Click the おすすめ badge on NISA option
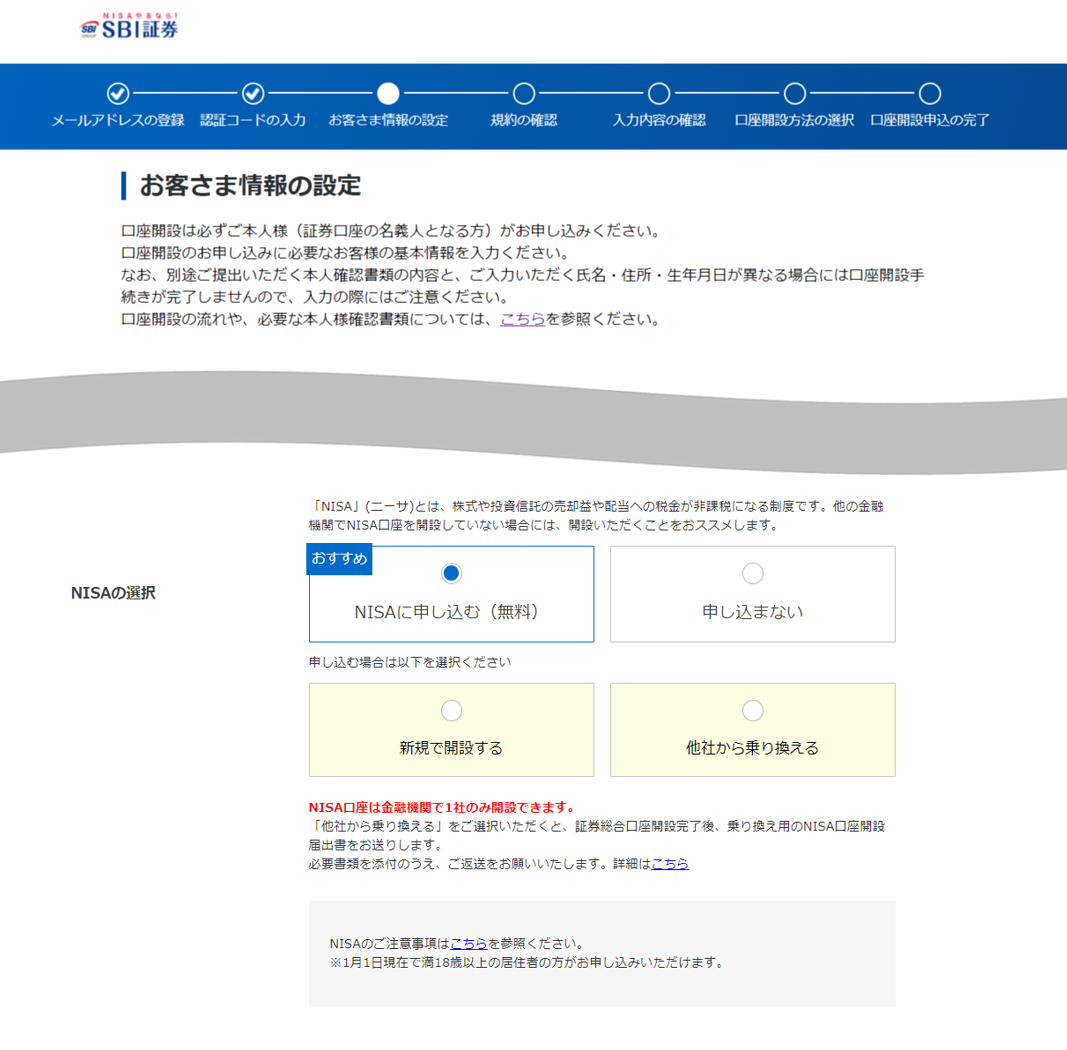Viewport: 1067px width, 1050px height. coord(338,559)
